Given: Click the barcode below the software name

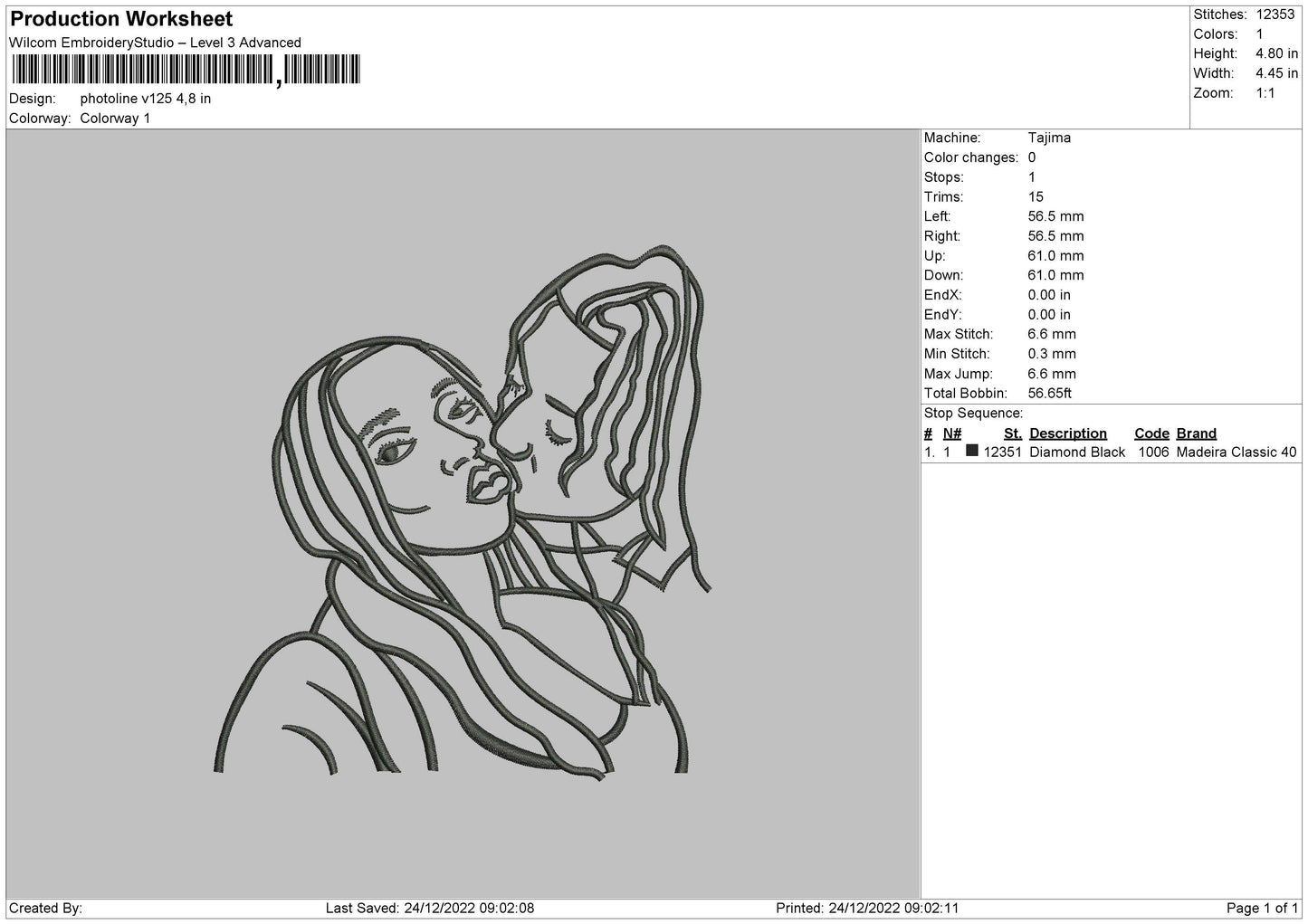Looking at the screenshot, I should click(185, 70).
